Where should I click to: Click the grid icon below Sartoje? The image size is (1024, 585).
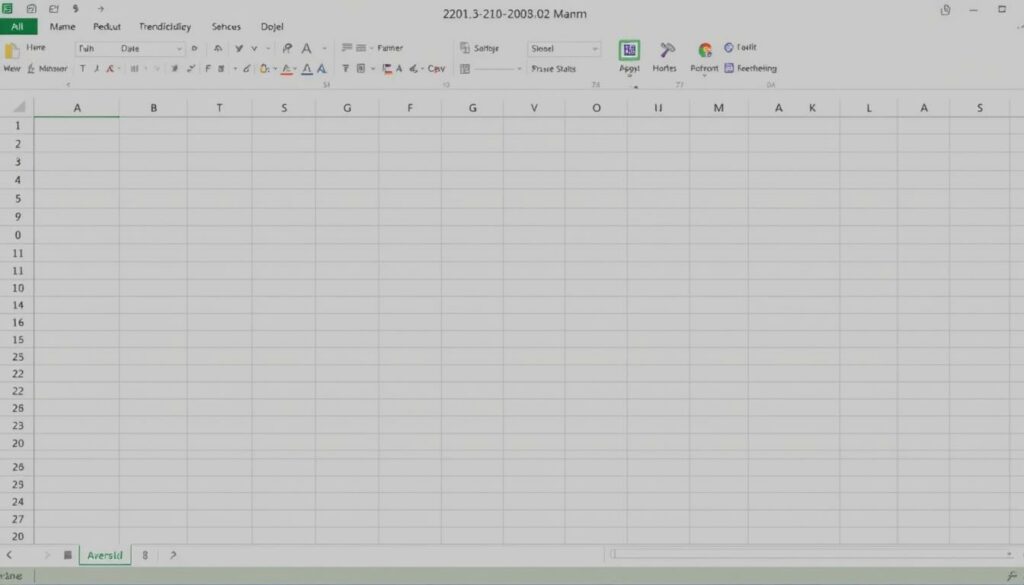(x=465, y=69)
